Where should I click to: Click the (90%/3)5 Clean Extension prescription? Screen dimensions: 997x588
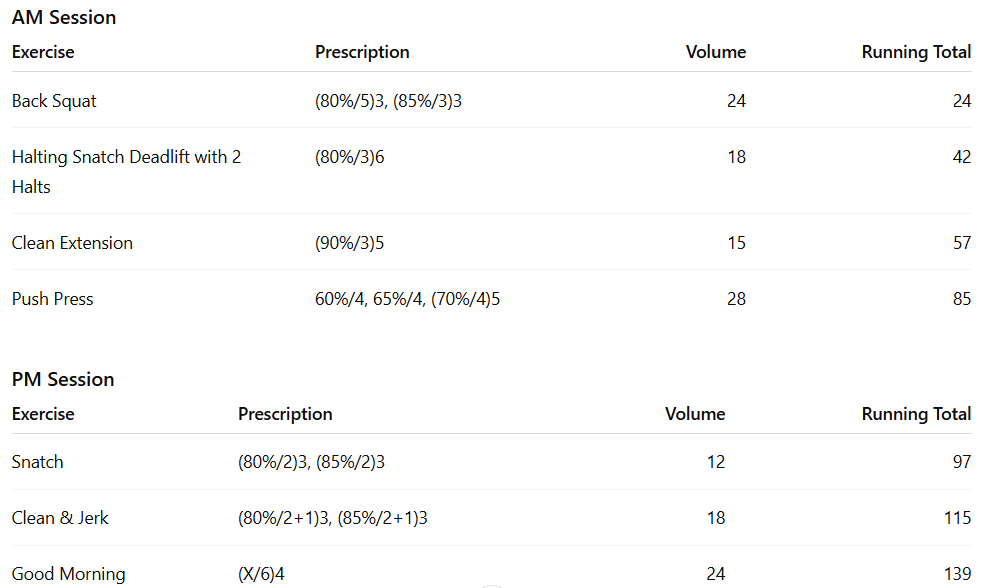(x=349, y=243)
